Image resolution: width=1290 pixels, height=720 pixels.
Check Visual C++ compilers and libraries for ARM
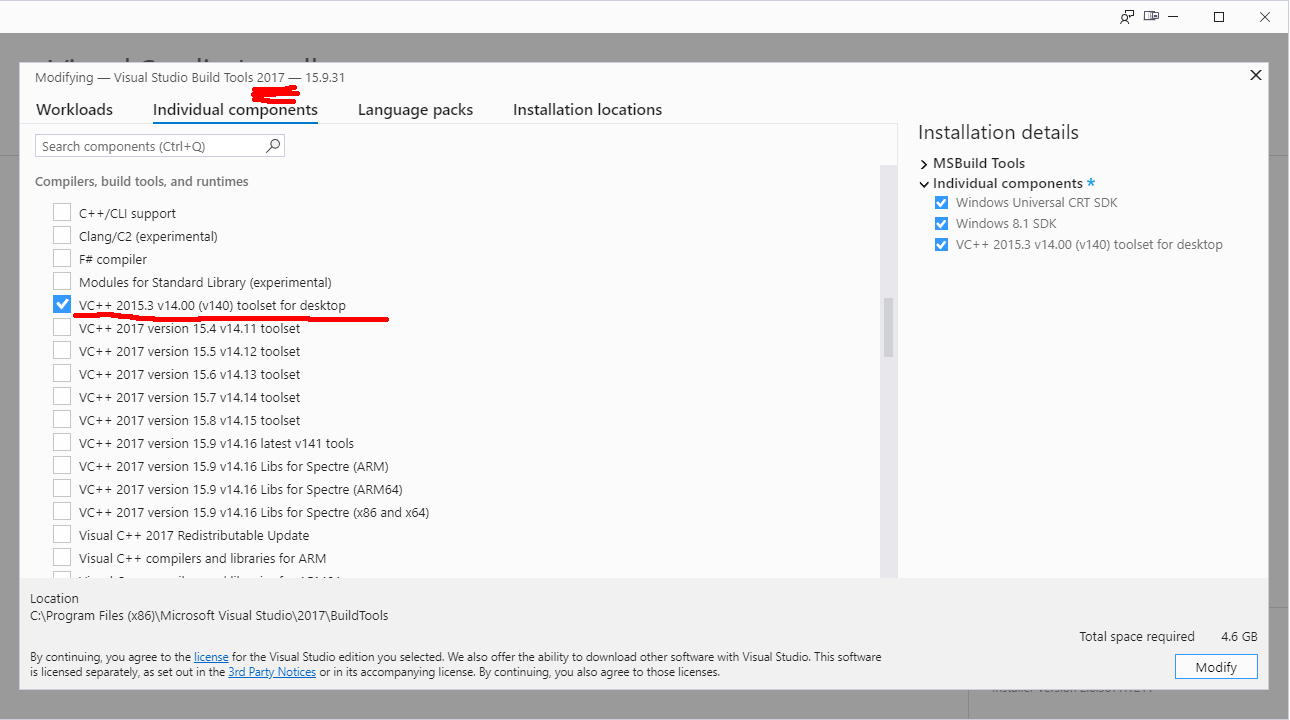click(x=62, y=558)
